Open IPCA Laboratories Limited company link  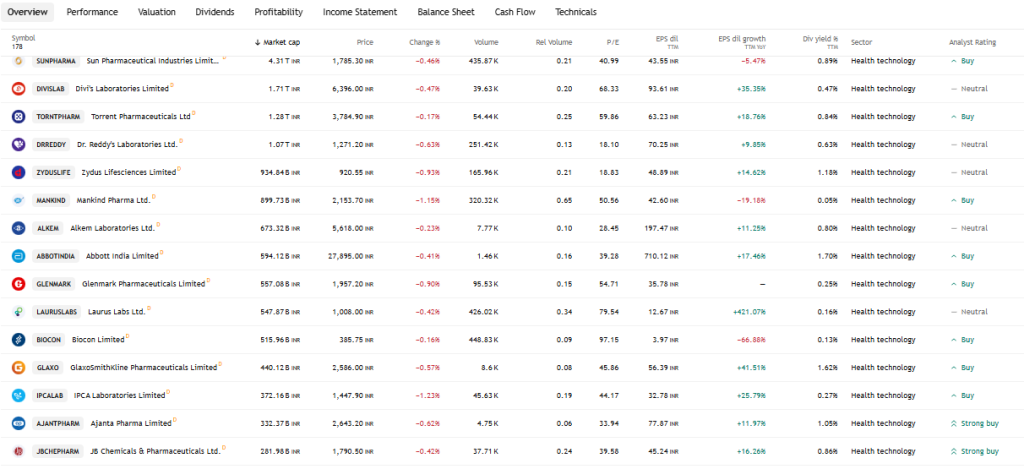pos(120,396)
